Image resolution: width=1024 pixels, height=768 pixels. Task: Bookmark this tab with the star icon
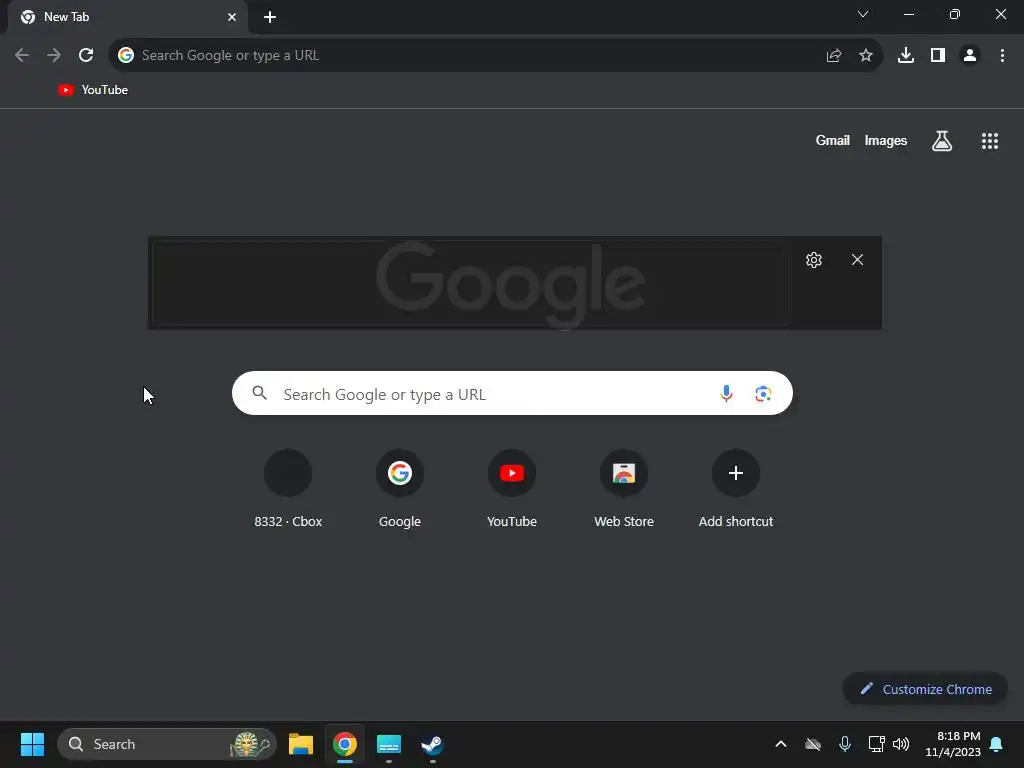(x=866, y=56)
